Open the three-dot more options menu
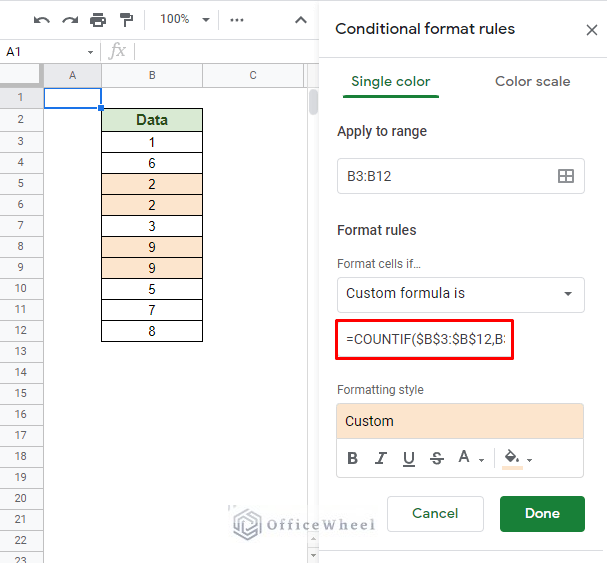This screenshot has width=607, height=563. click(x=237, y=20)
